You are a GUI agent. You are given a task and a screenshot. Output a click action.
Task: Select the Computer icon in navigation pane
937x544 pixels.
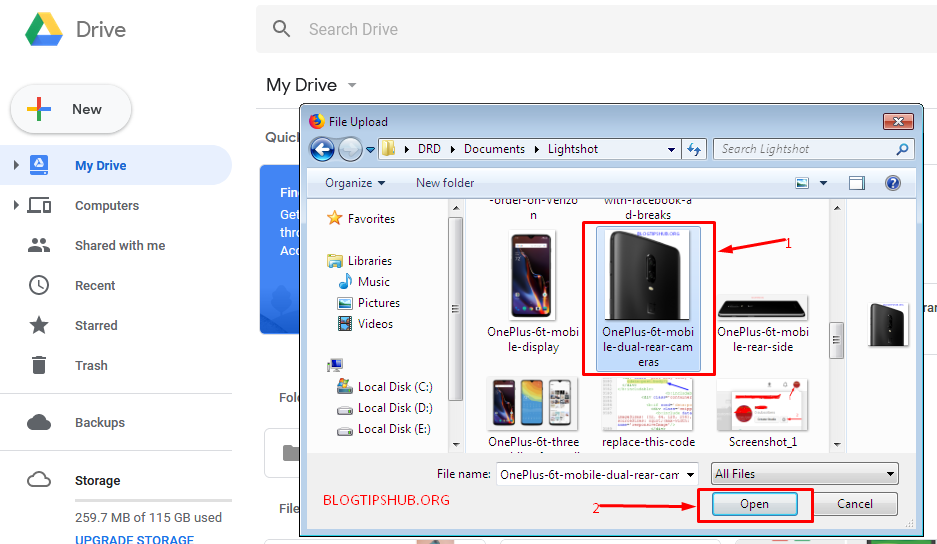(x=335, y=365)
